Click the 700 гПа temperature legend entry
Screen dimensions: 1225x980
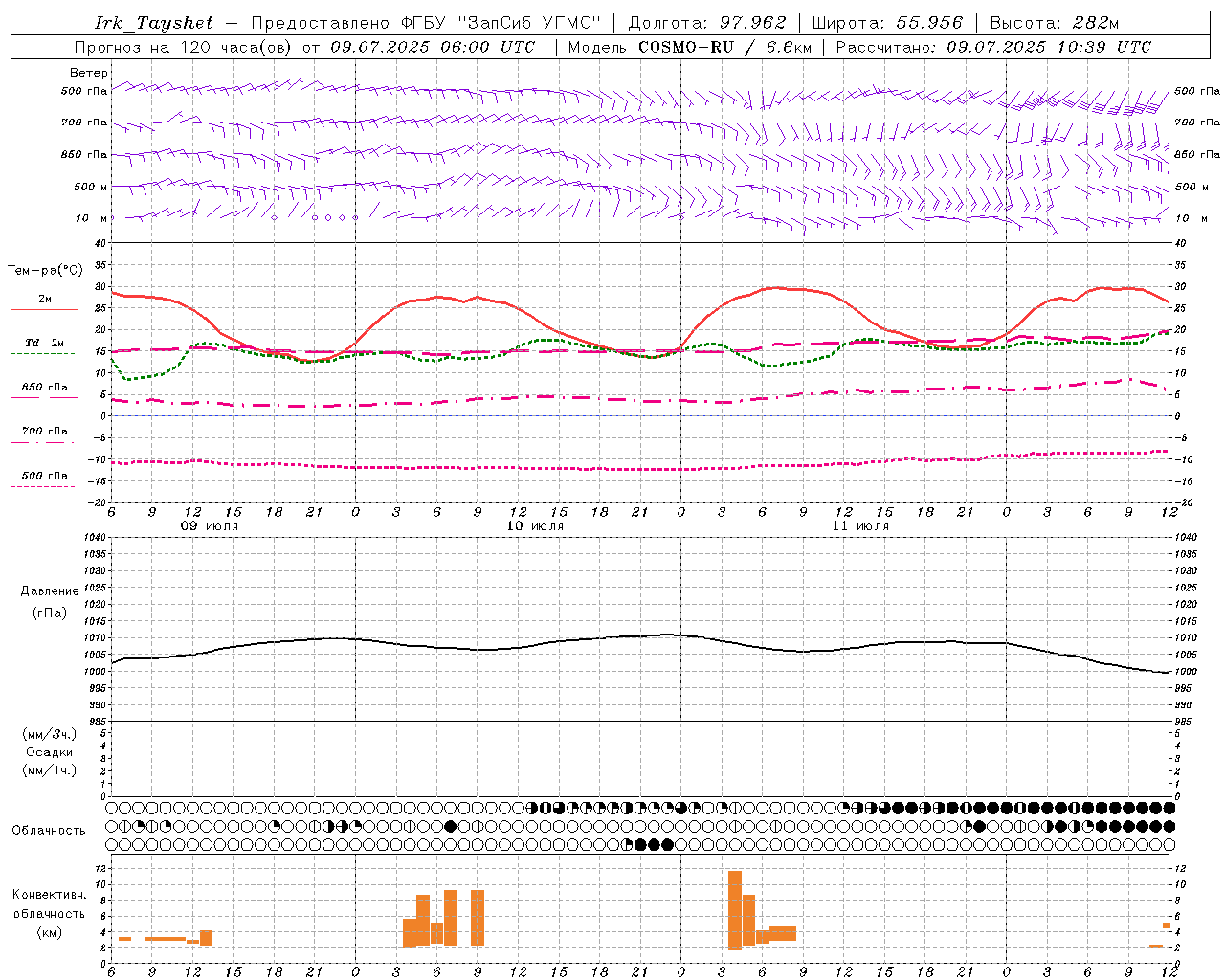point(45,431)
